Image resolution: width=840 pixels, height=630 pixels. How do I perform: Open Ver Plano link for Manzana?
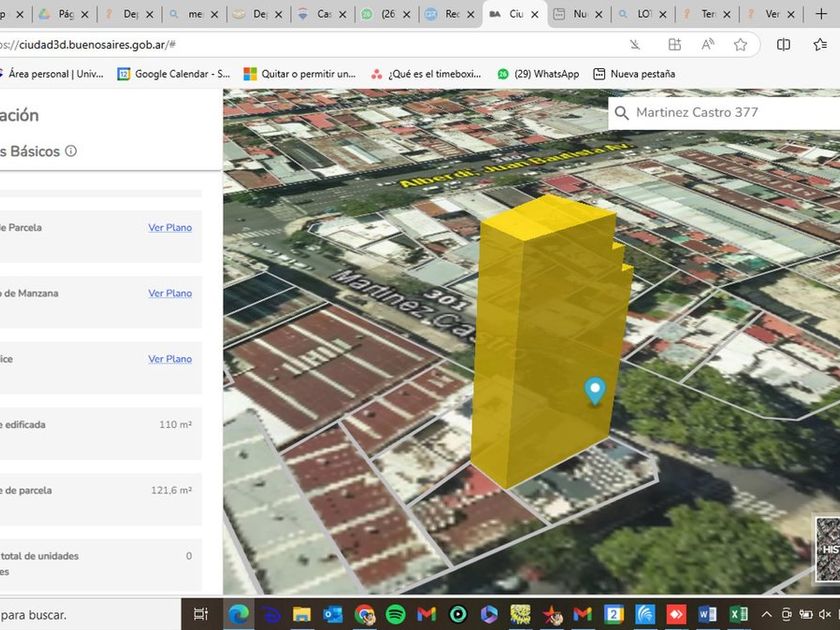pos(170,294)
